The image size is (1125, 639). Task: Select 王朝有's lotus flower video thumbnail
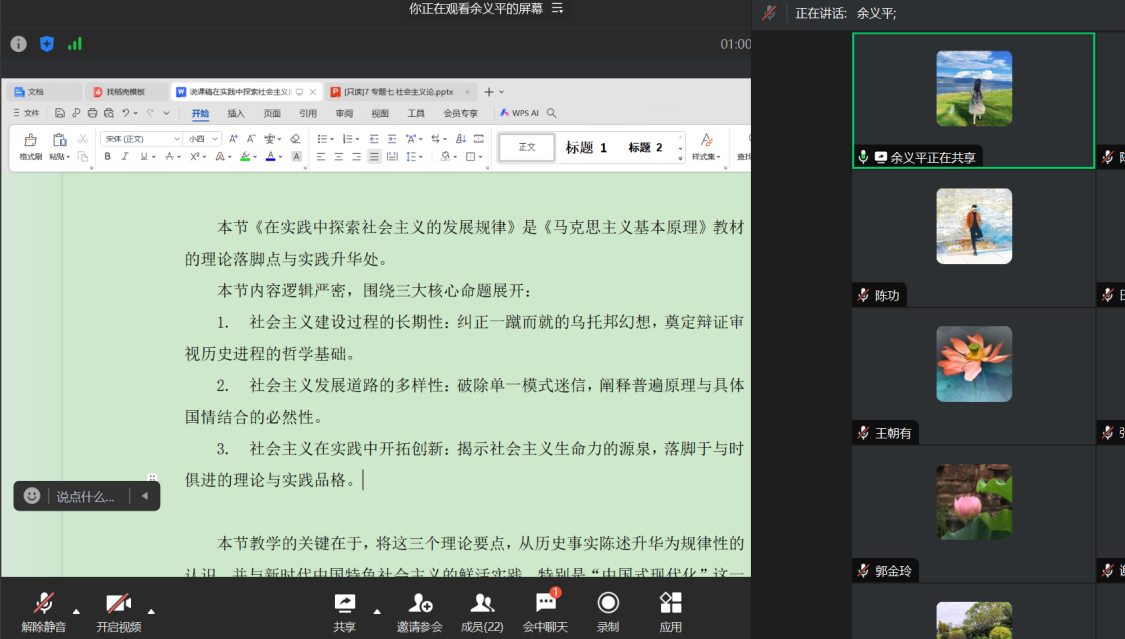(973, 364)
